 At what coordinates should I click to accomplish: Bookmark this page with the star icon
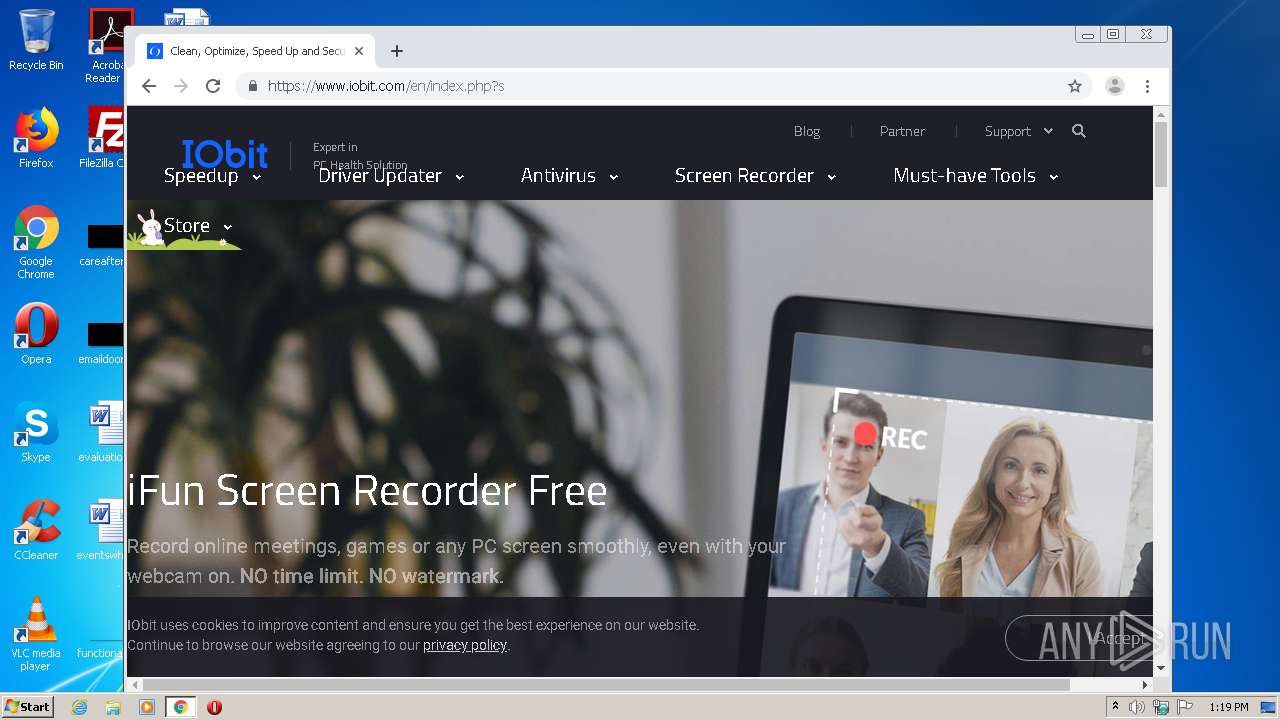tap(1075, 86)
